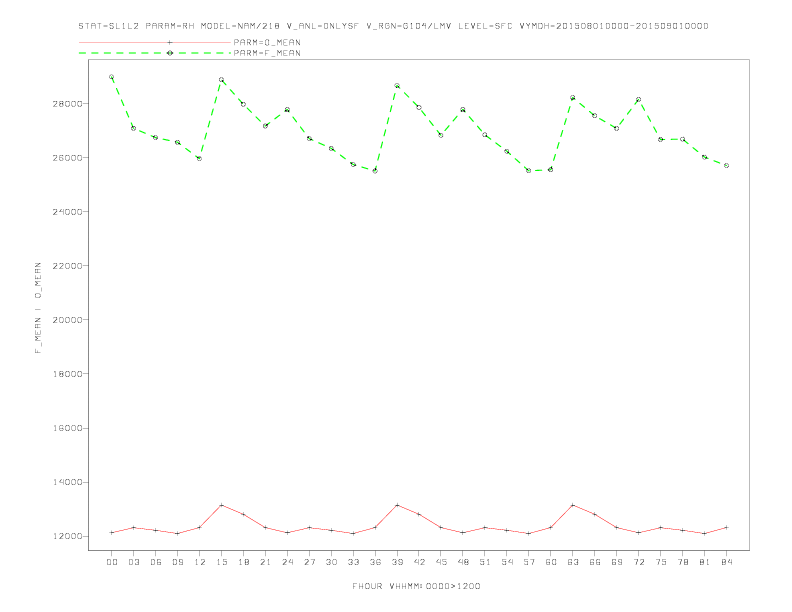Screen dimensions: 792x612
Task: Click the 75 forecast hour label
Action: click(661, 562)
